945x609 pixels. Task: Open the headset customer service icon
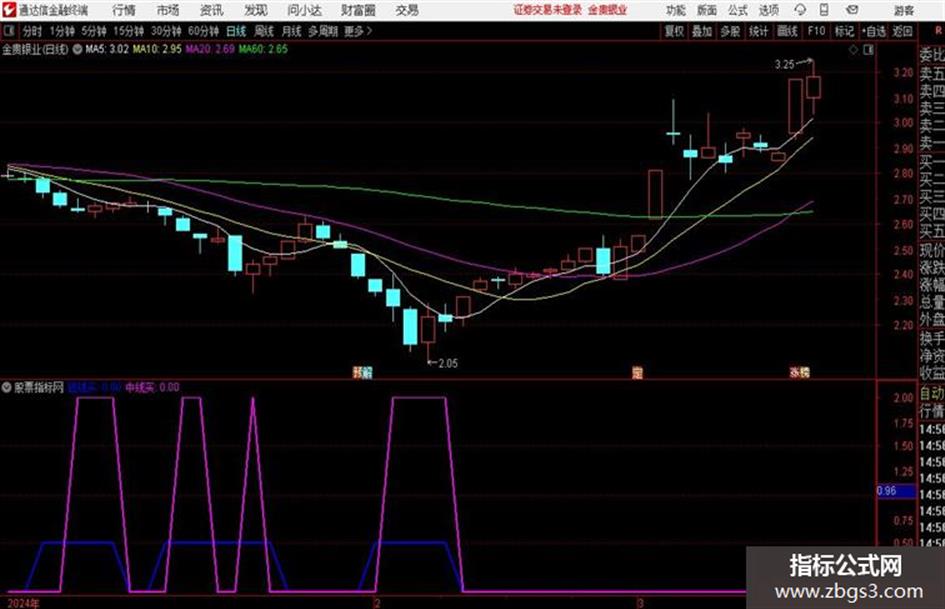800,10
